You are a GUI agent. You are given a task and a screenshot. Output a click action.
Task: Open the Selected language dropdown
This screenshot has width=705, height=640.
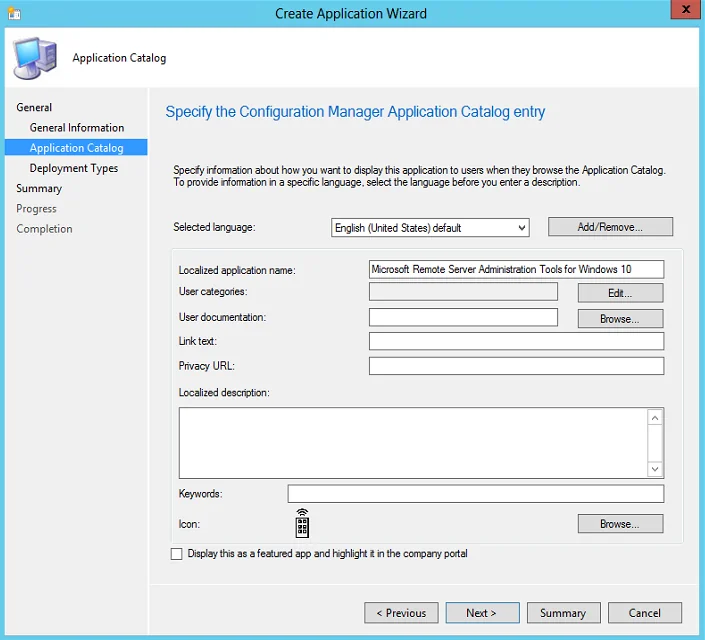pos(430,228)
